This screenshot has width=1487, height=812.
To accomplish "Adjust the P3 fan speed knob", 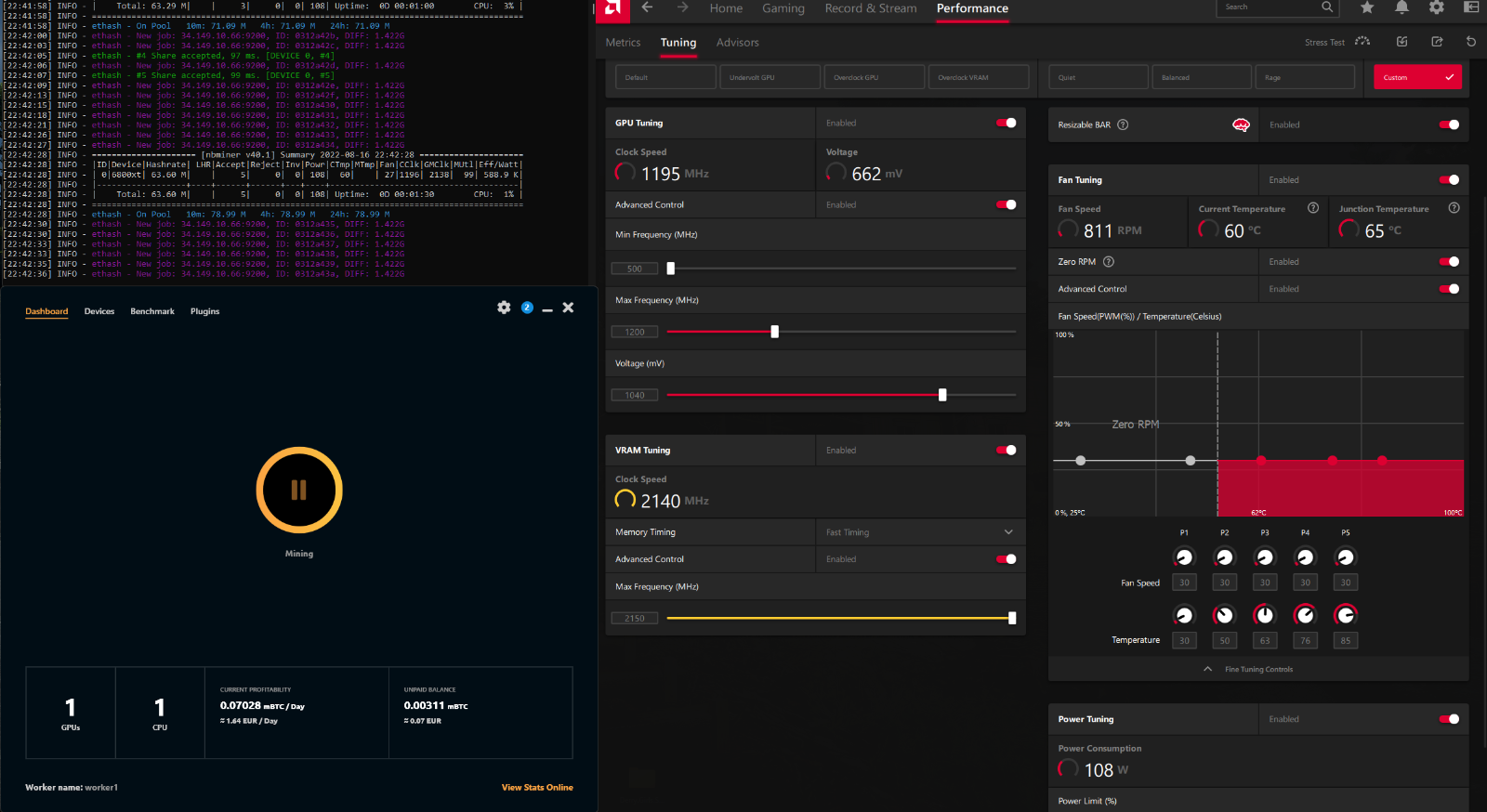I will (1265, 557).
